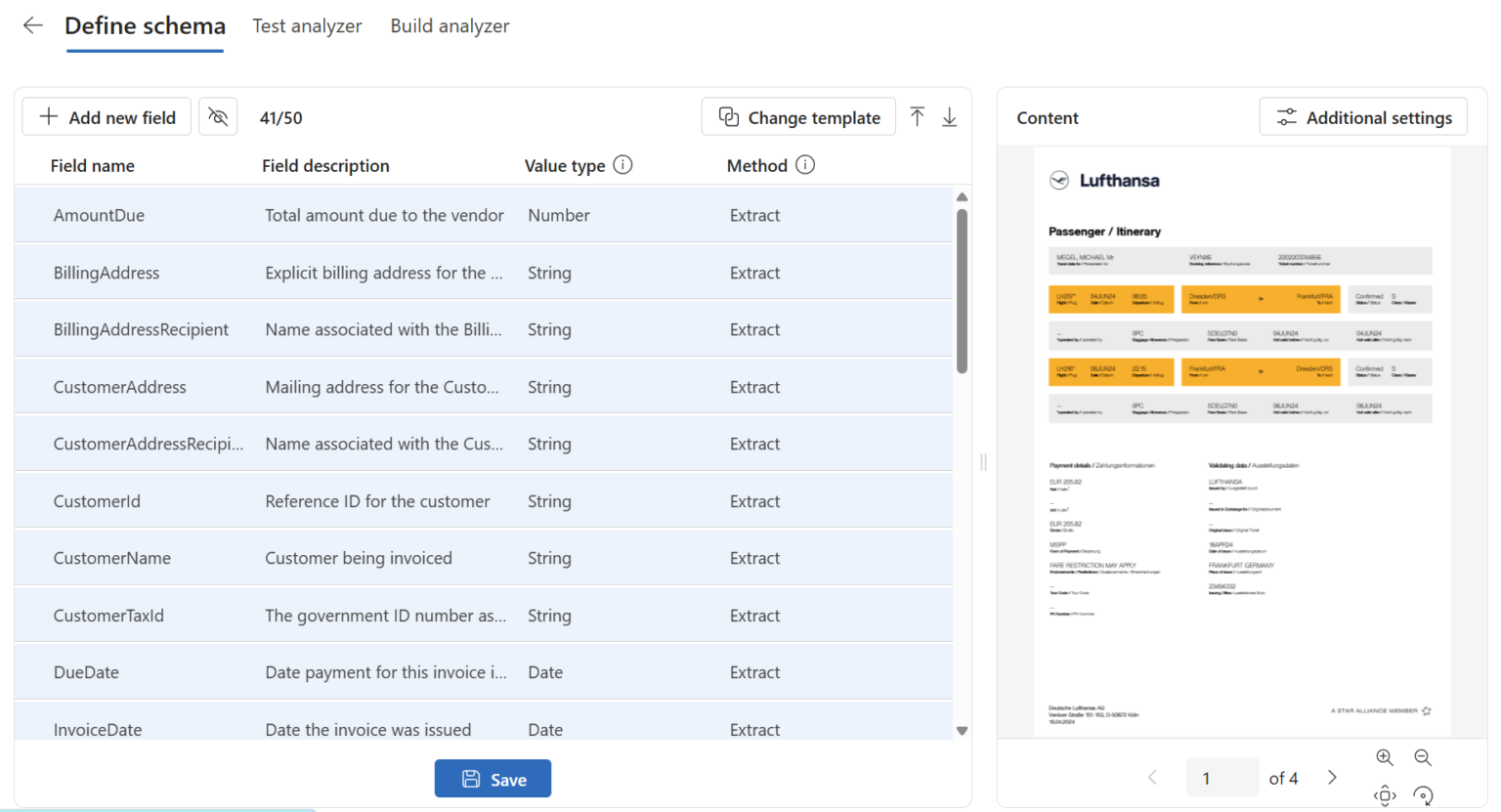This screenshot has height=812, width=1501.
Task: Rotate the document preview
Action: [1423, 795]
